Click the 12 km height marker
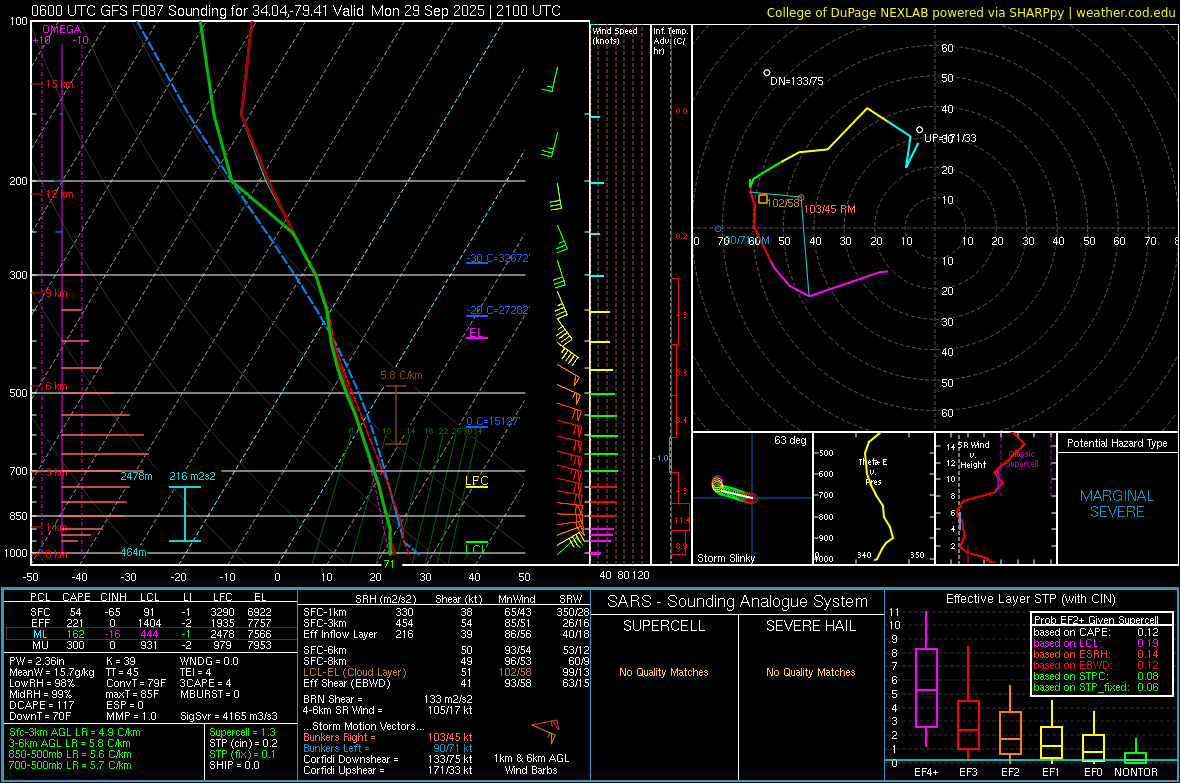 pyautogui.click(x=59, y=194)
